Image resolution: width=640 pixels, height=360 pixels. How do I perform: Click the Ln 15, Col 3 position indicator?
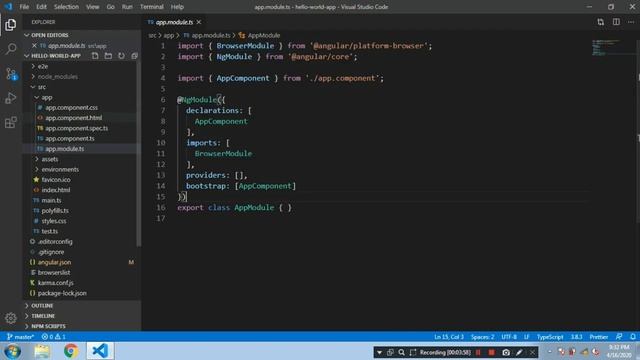coord(449,337)
